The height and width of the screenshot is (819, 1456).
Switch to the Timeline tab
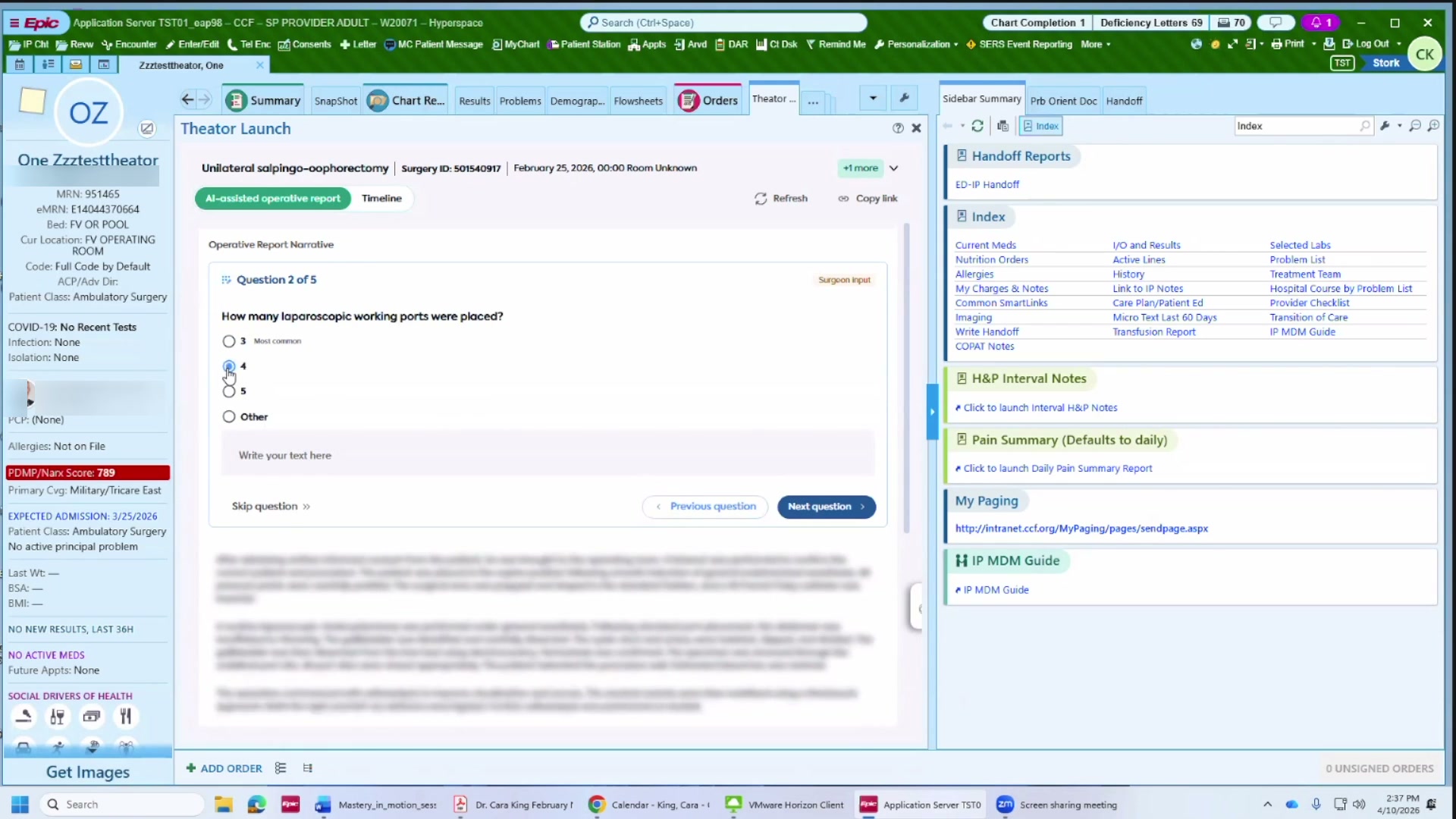(381, 199)
